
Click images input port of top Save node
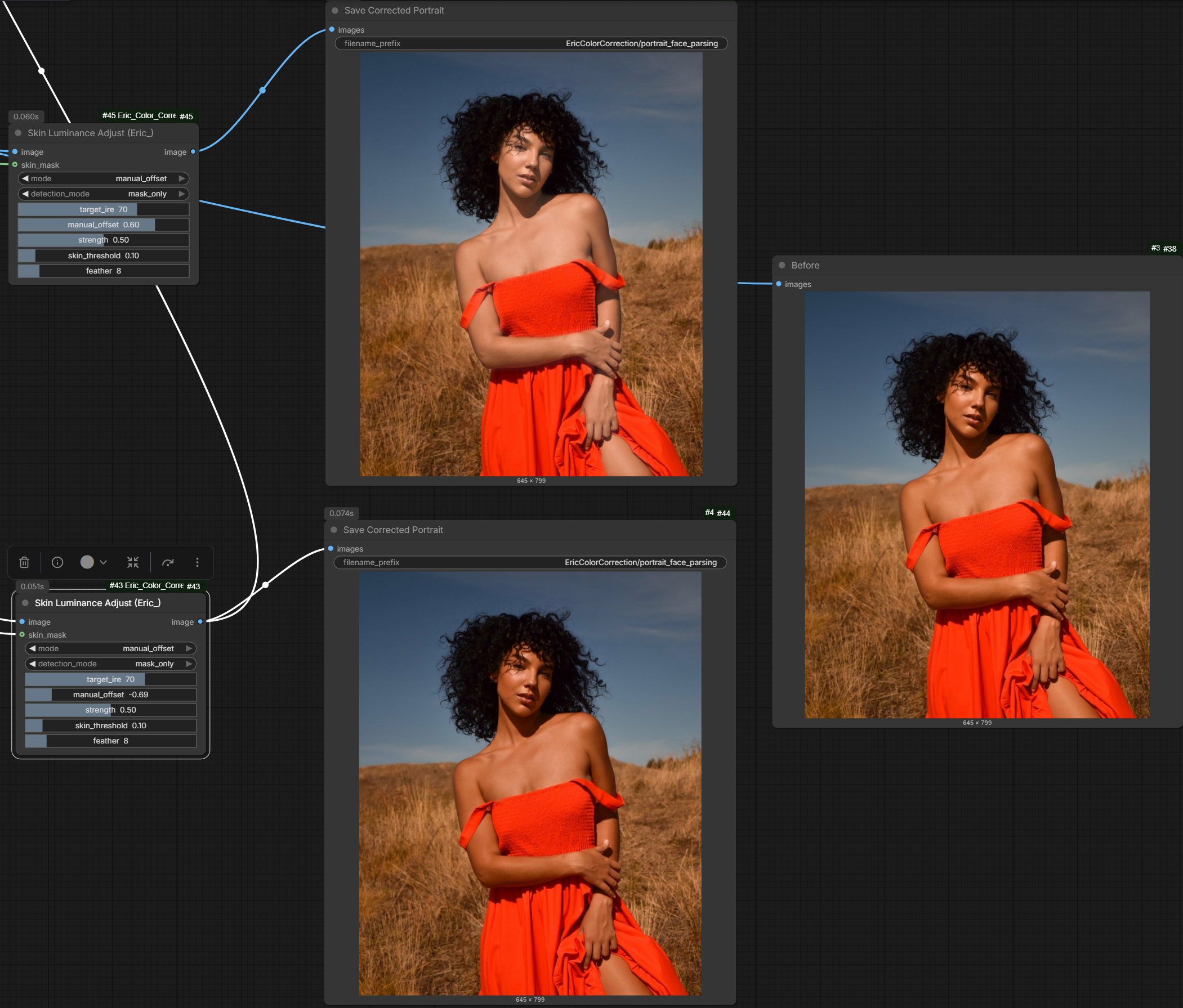point(332,30)
